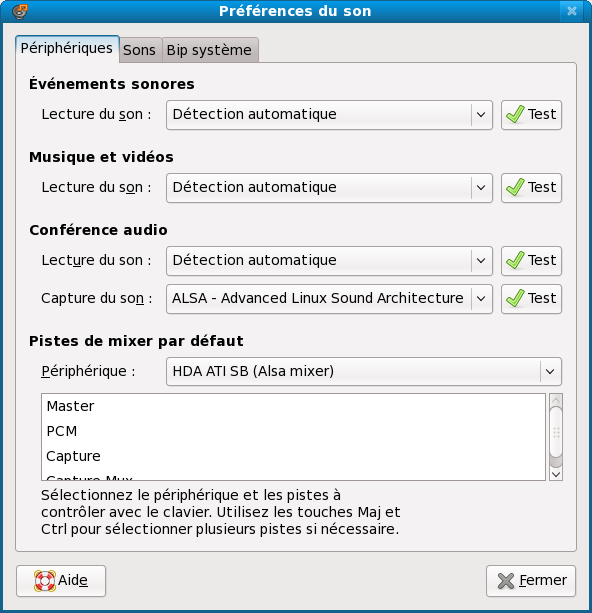Select the Périphériques tab
The image size is (592, 613).
67,48
